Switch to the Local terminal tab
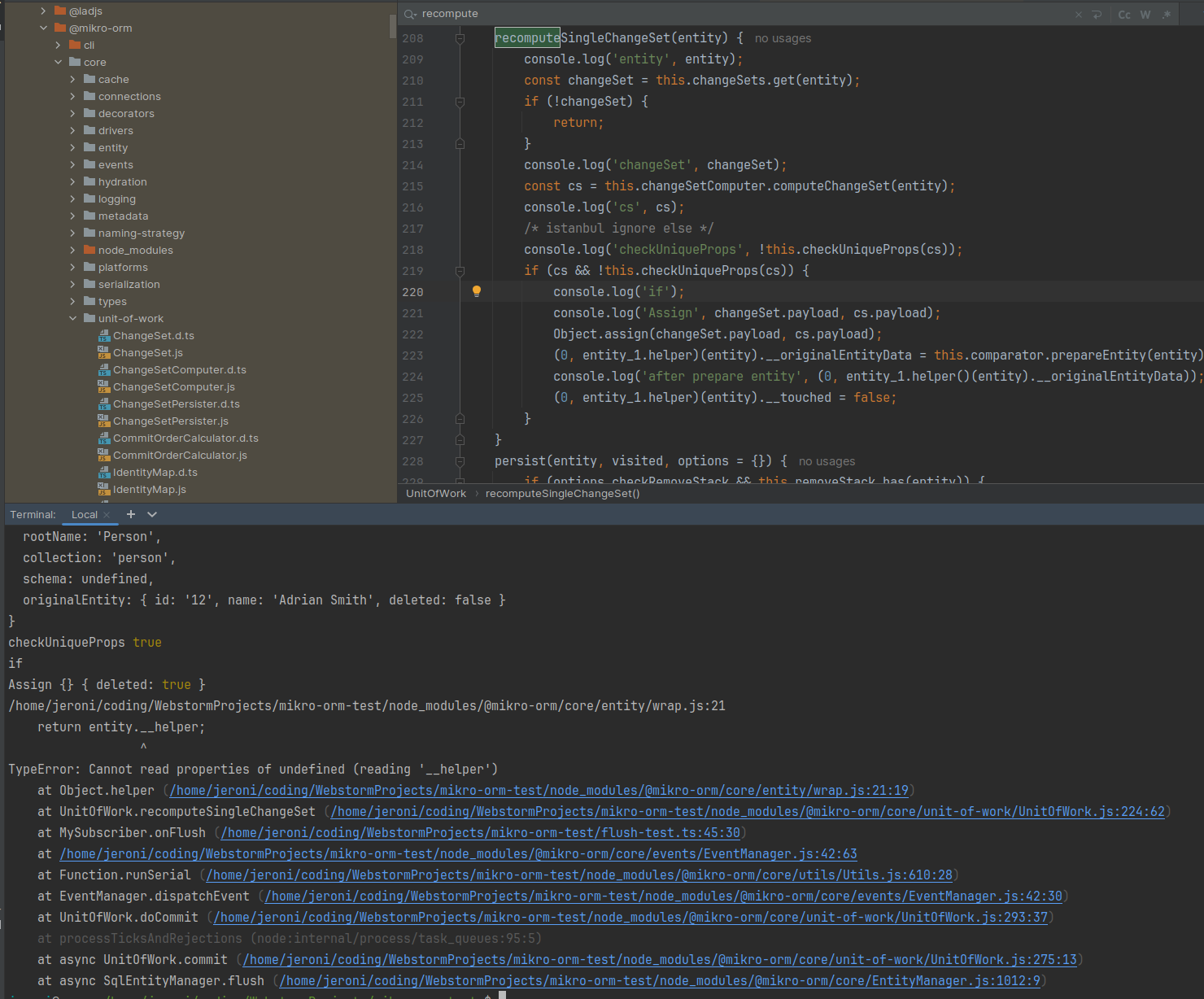1204x999 pixels. 84,514
